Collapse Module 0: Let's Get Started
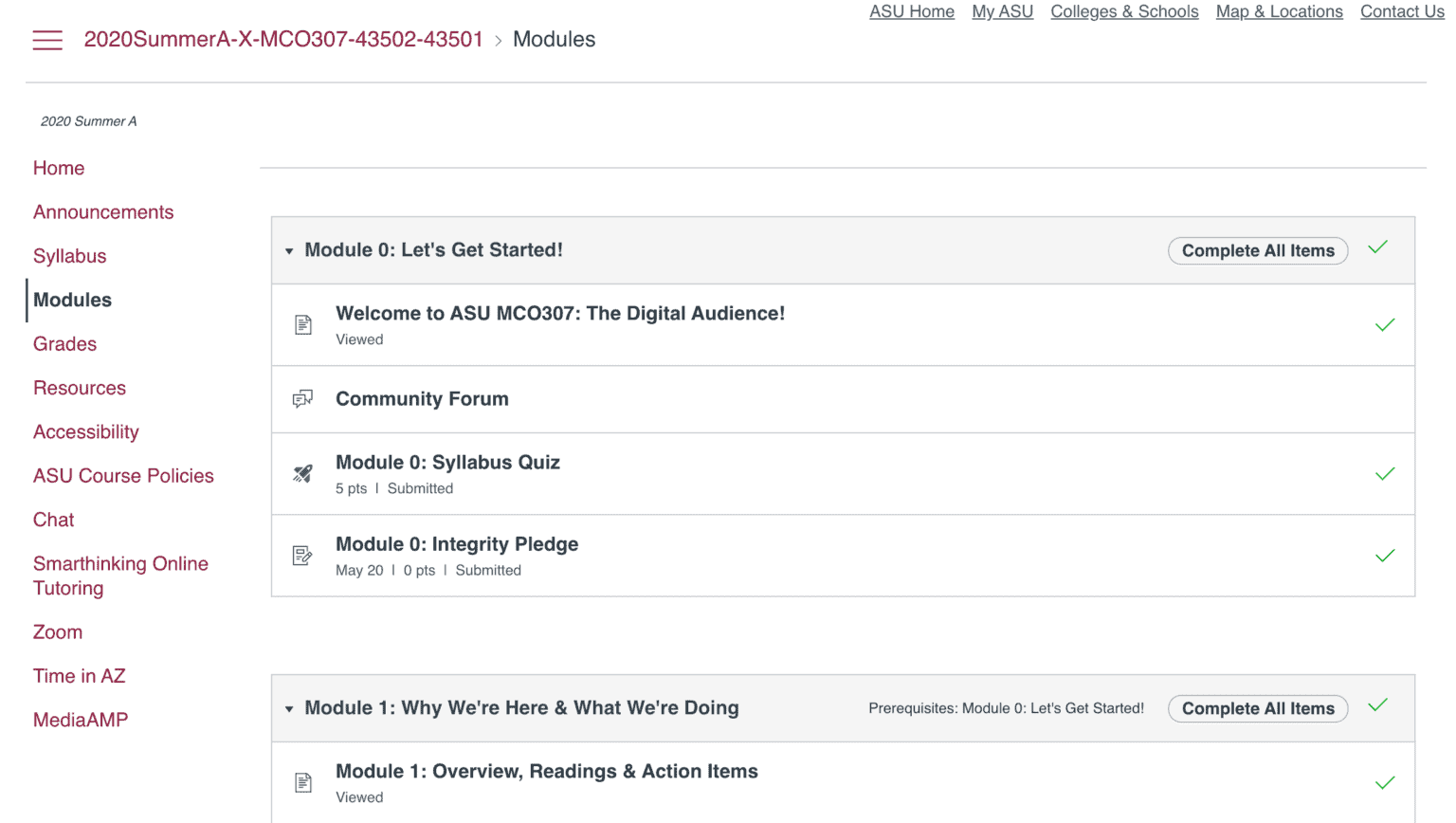 click(x=289, y=250)
